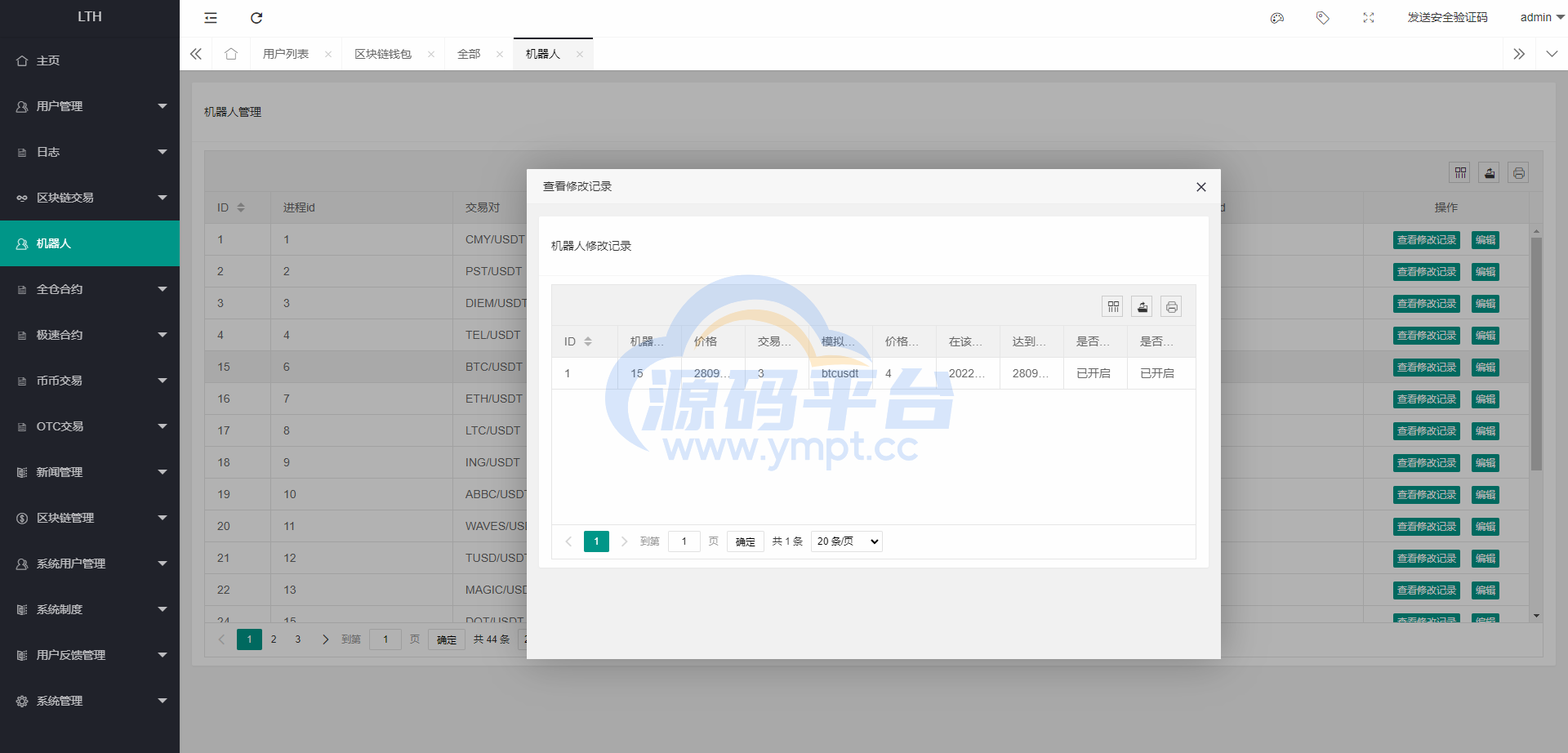
Task: Open column filter icon in dialog table
Action: 1113,306
